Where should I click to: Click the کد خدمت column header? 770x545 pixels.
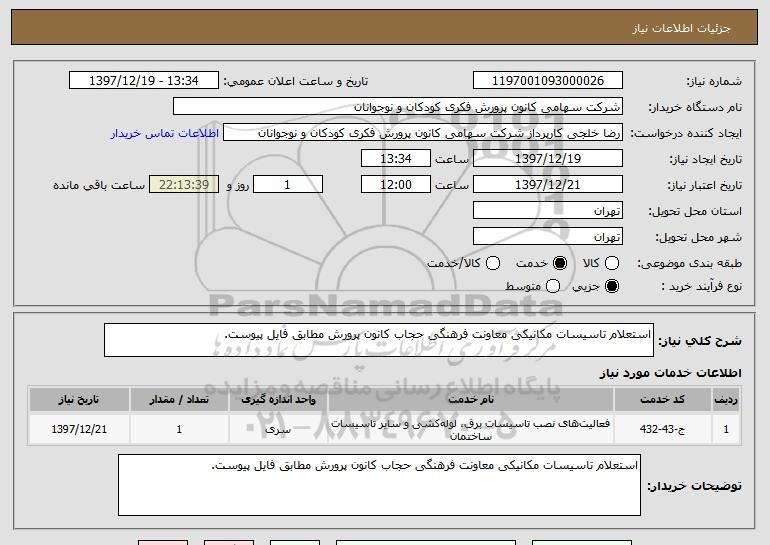tap(662, 400)
